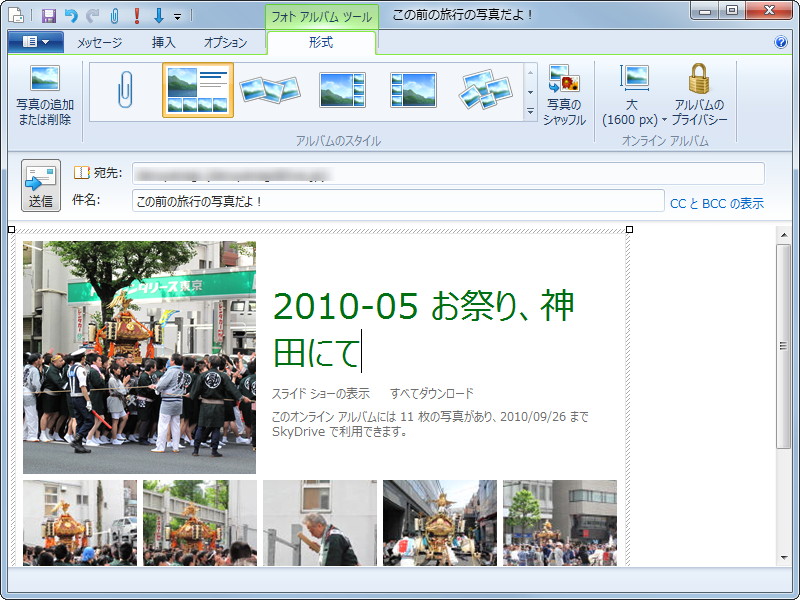
Task: Choose the large-photo-with-left-thumbnails album style
Action: pyautogui.click(x=413, y=90)
